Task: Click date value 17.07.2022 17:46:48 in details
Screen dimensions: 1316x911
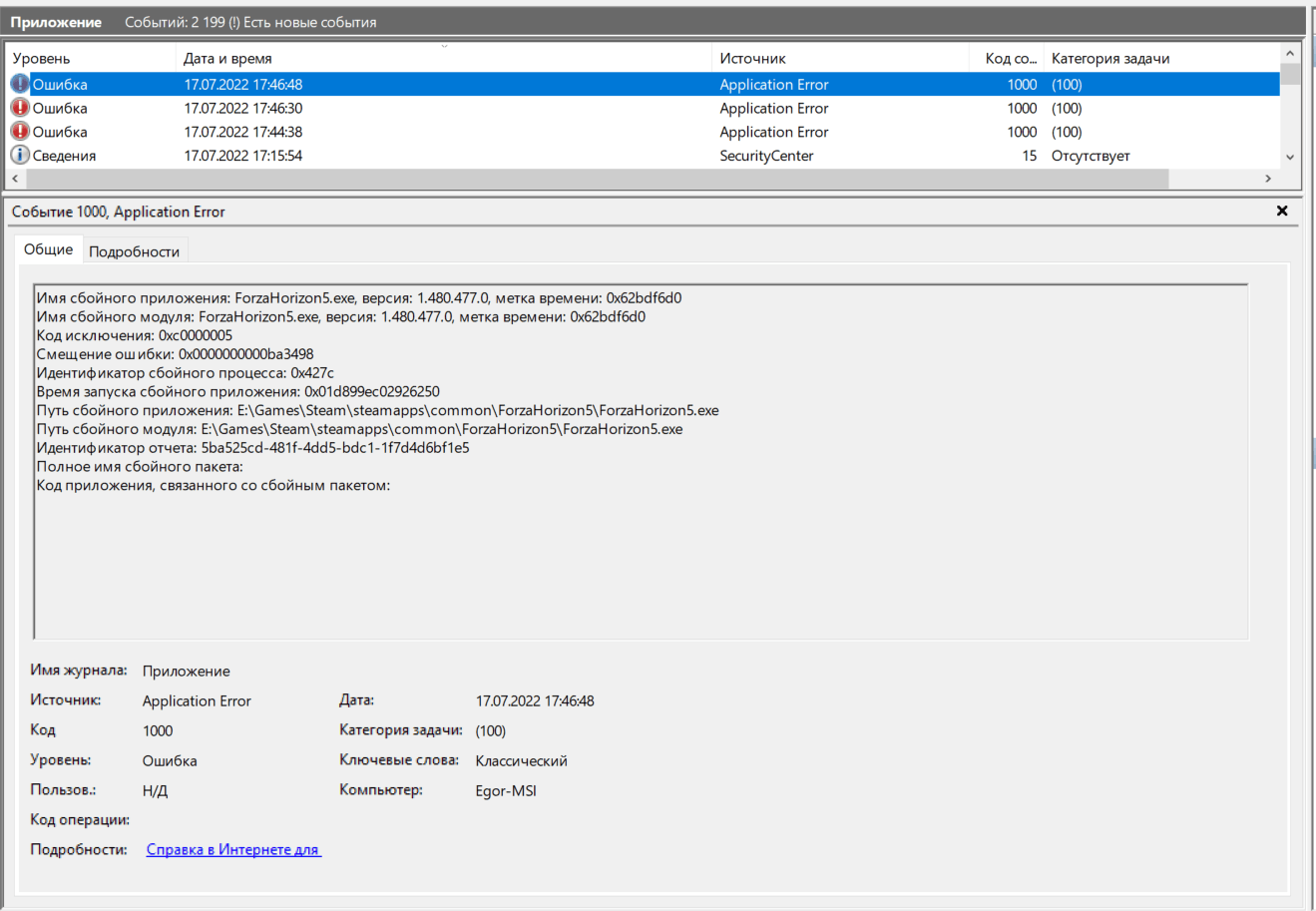Action: point(535,701)
